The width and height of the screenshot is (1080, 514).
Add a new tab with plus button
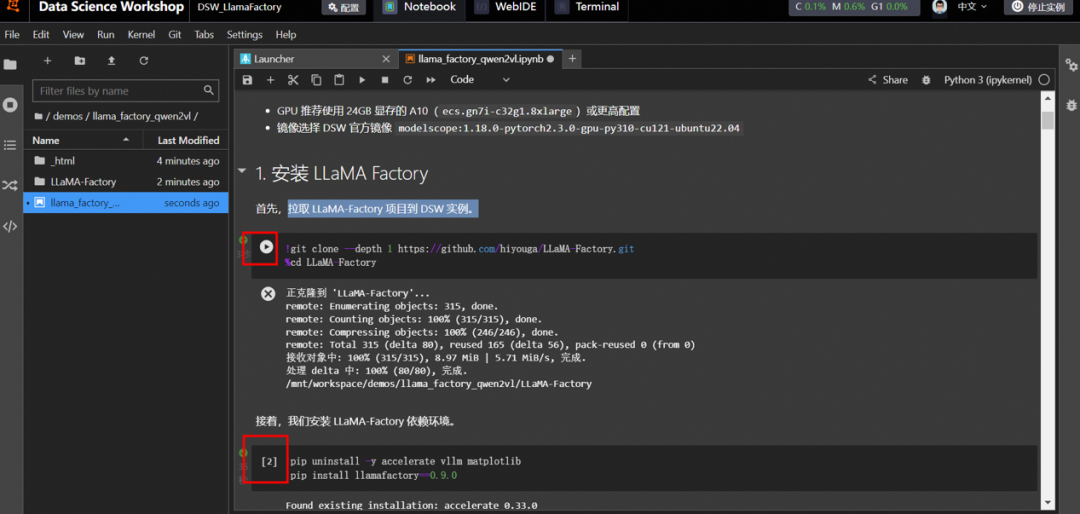click(572, 59)
